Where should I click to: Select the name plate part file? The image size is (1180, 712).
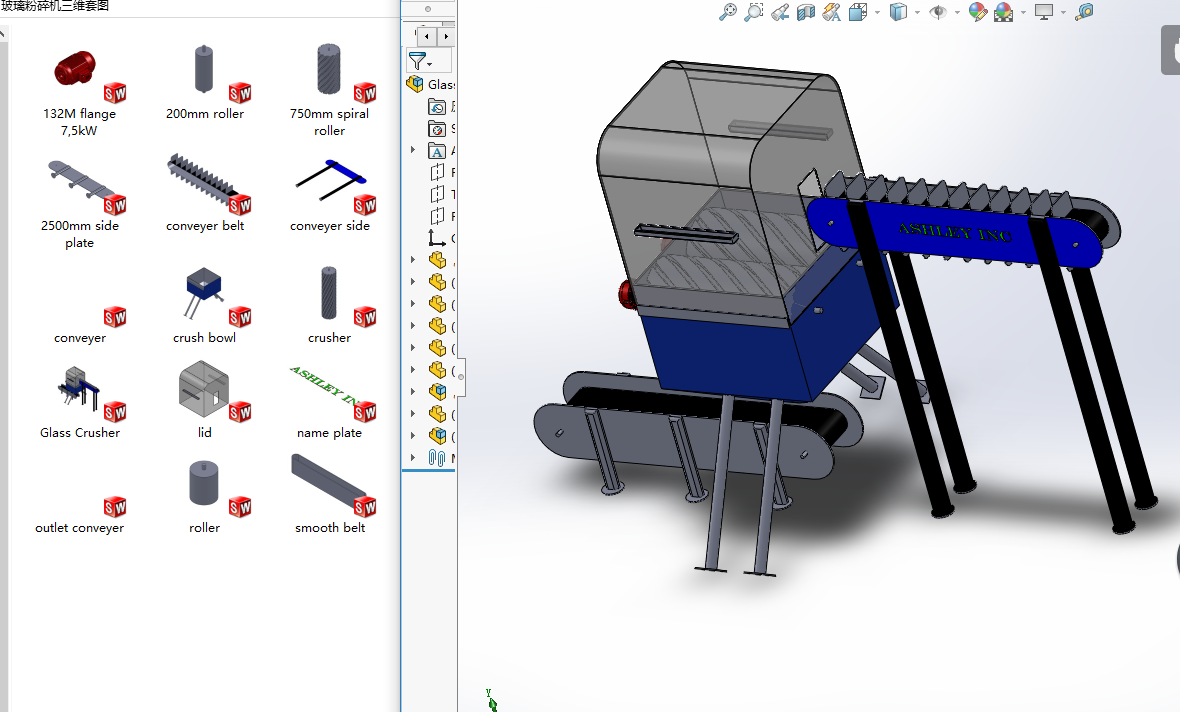coord(330,402)
